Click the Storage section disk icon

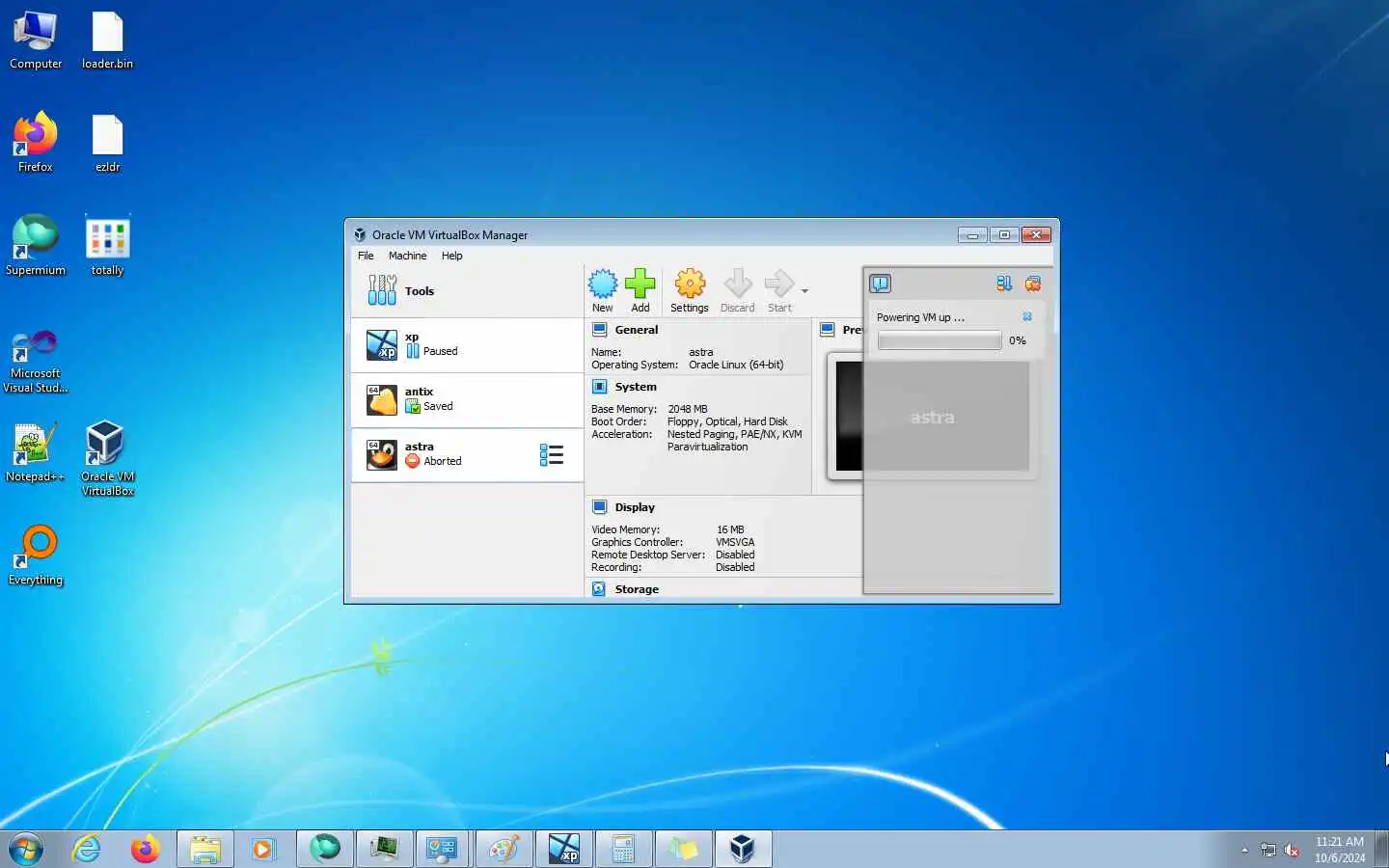pyautogui.click(x=599, y=589)
